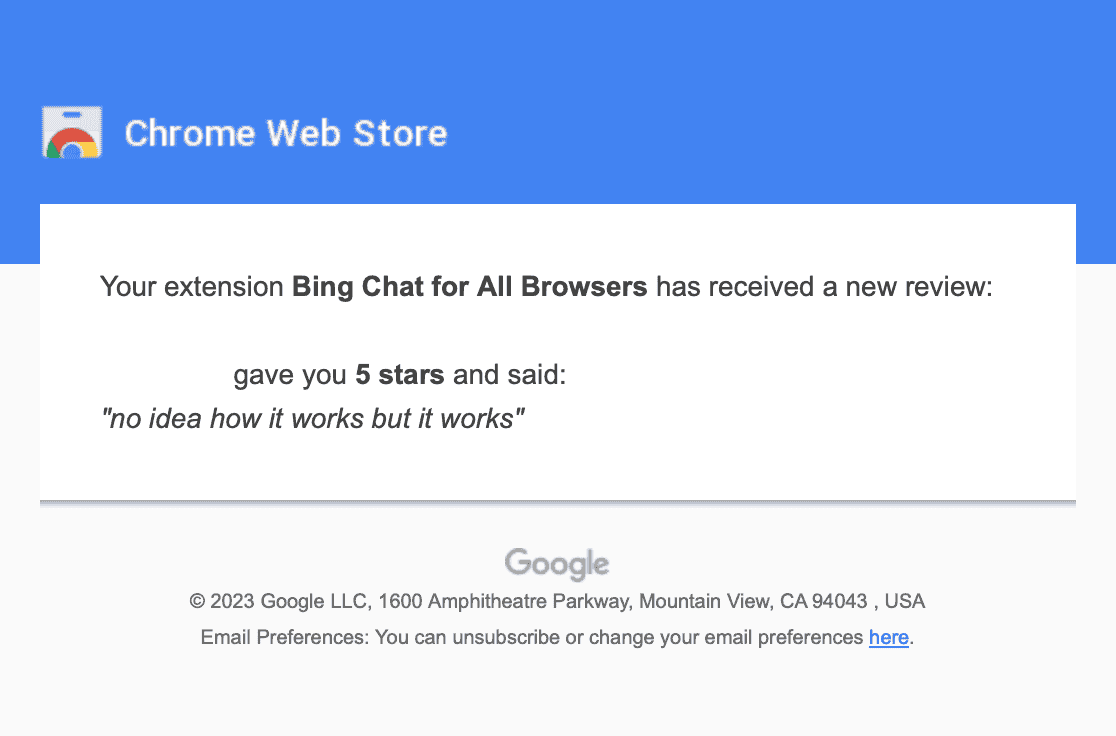Click the "and said:" text
1116x736 pixels.
pos(509,376)
